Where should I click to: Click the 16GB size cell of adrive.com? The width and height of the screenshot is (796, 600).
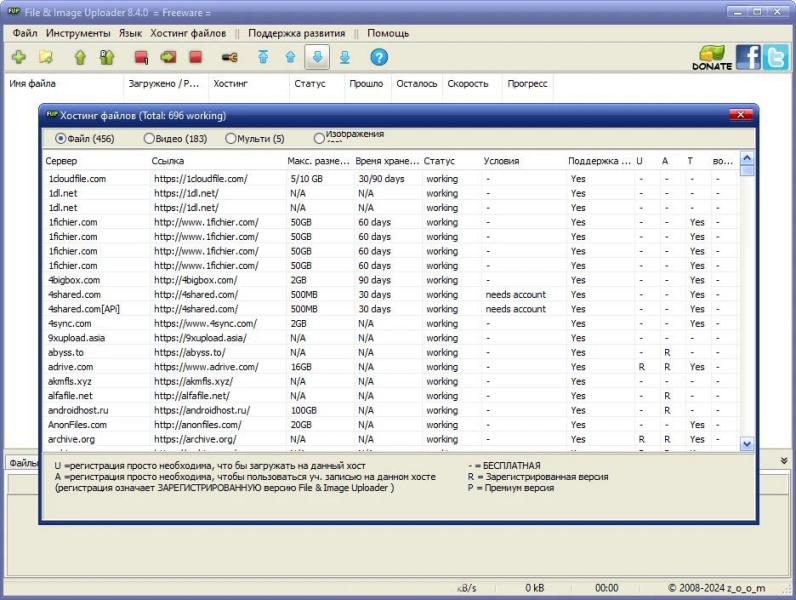pyautogui.click(x=301, y=367)
